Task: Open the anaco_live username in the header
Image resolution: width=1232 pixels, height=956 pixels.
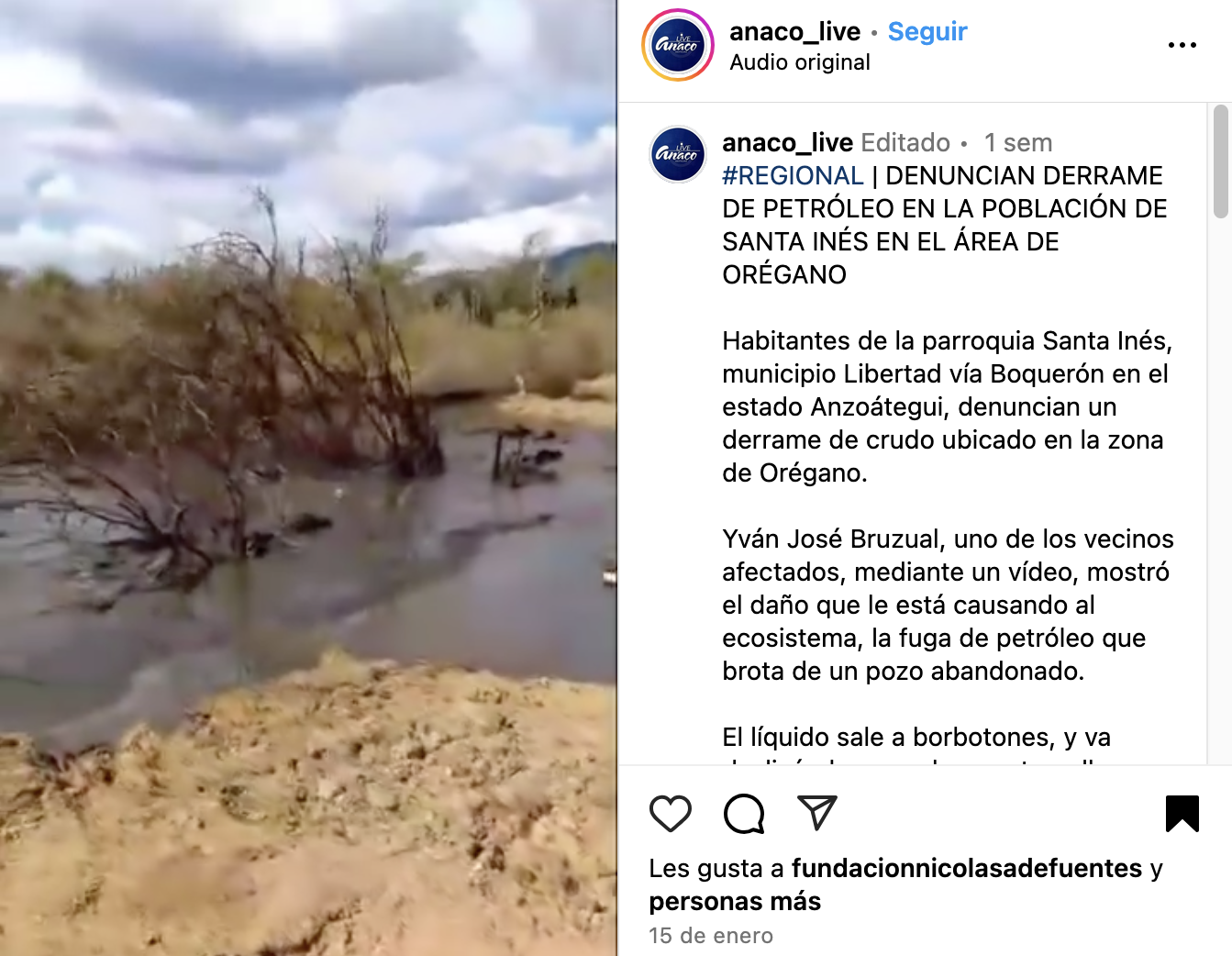Action: (794, 31)
